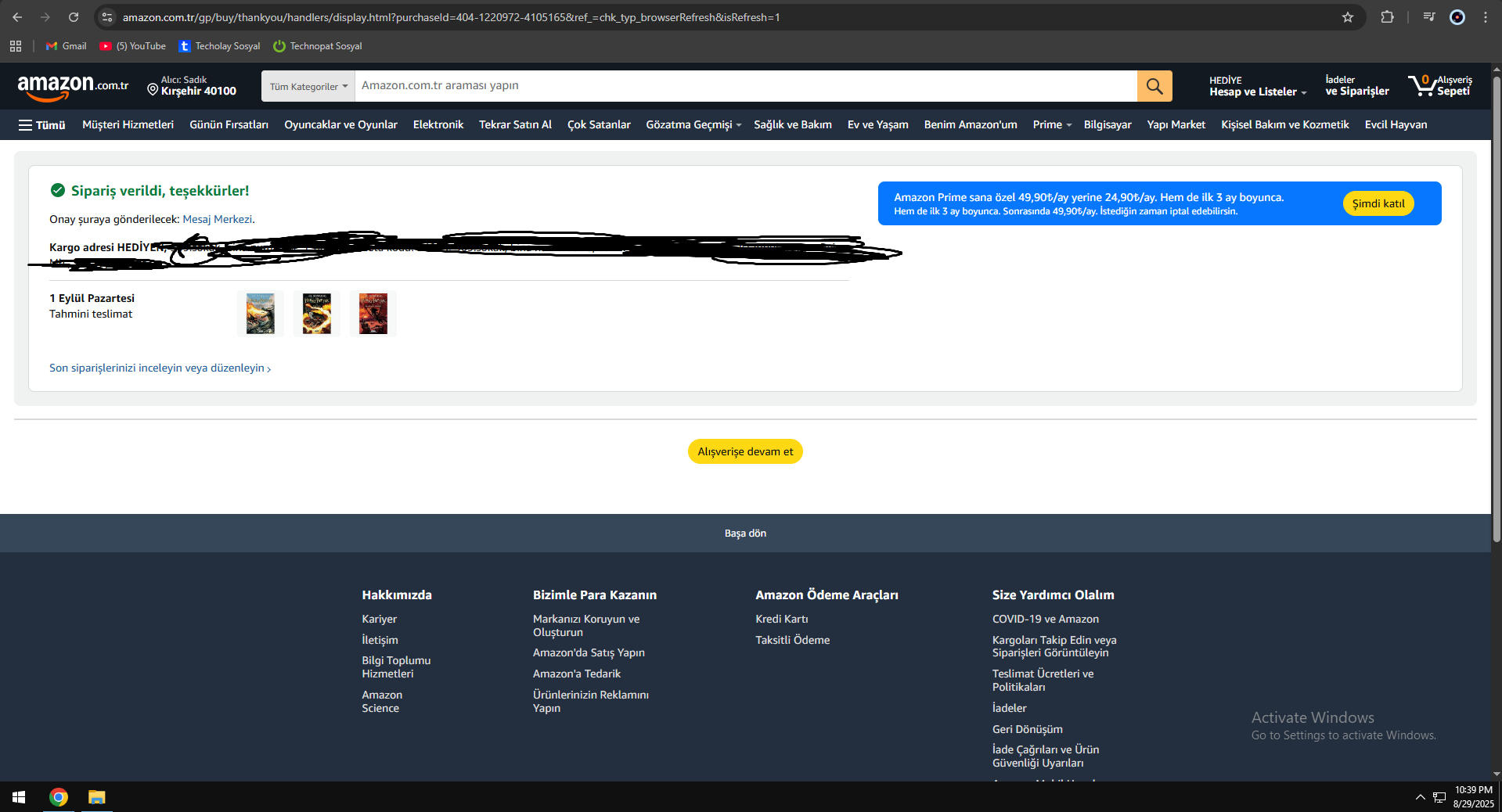Open the browser extensions puzzle icon
Screen dimensions: 1502x812
coord(1387,17)
